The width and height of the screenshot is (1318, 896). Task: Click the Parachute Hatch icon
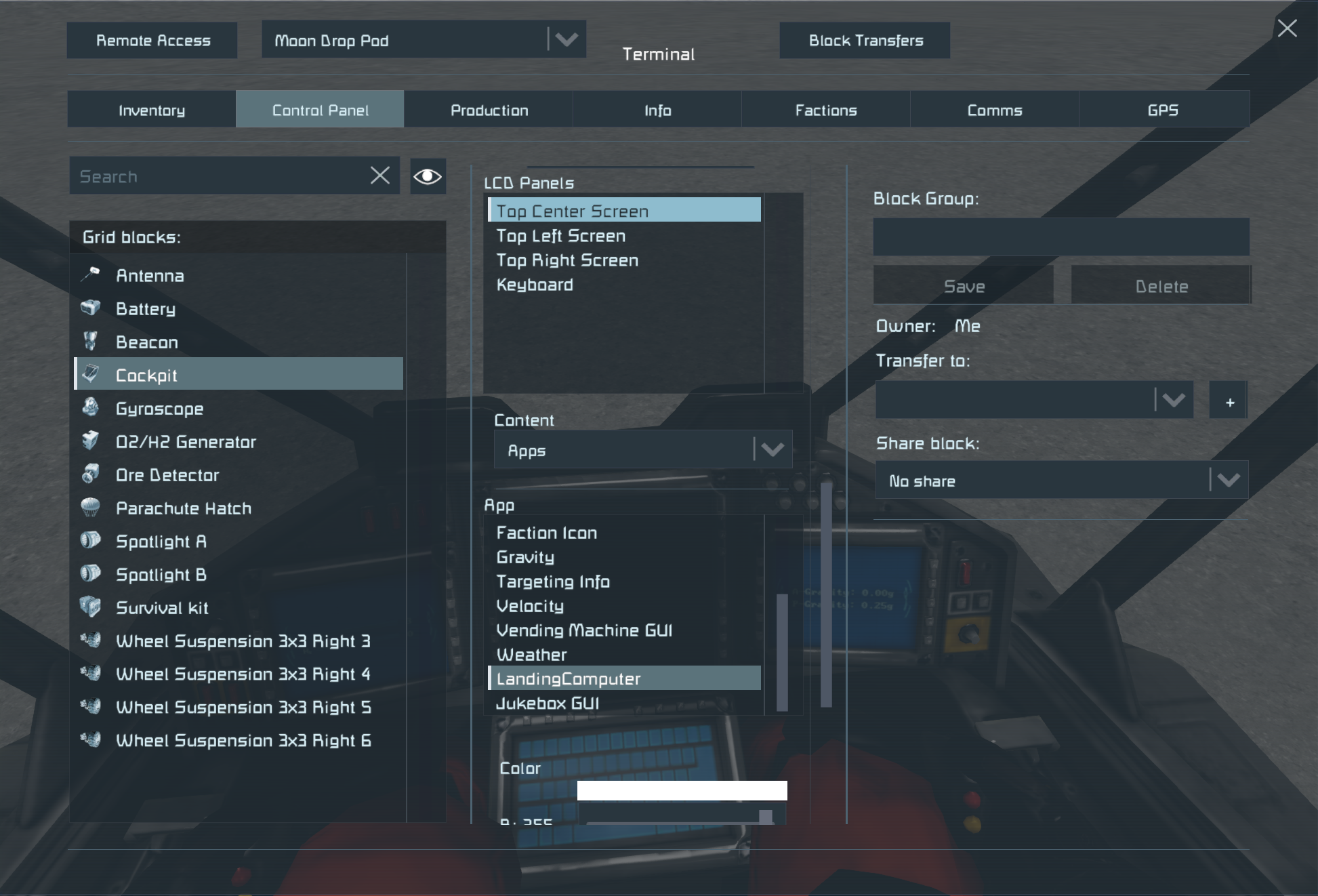90,507
